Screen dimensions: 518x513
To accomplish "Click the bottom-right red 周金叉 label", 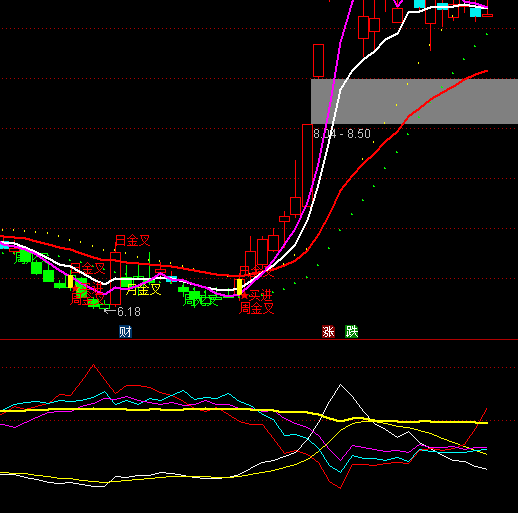I will (x=256, y=308).
